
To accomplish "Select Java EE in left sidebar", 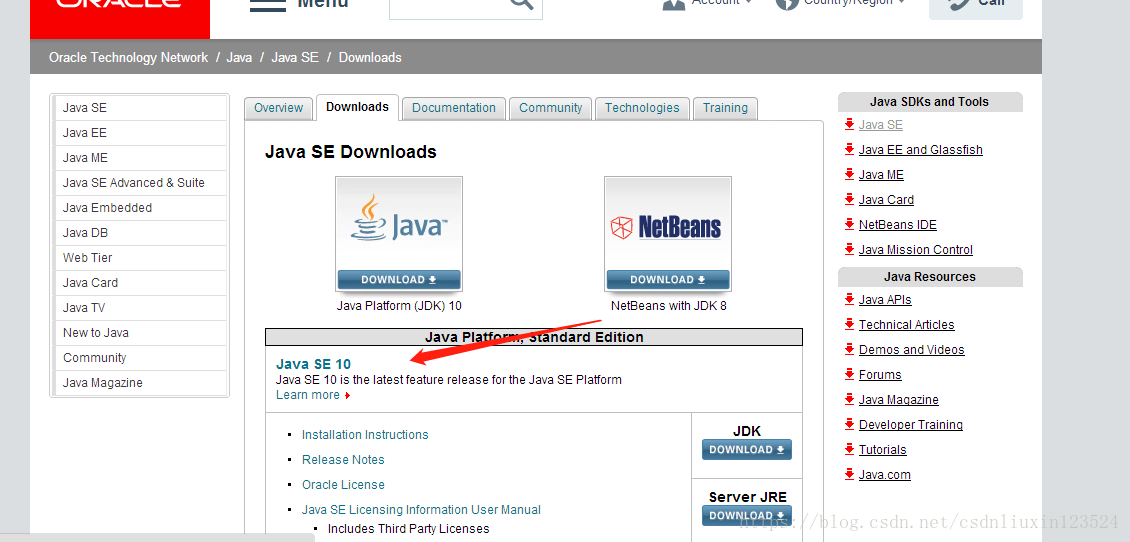I will [x=141, y=133].
